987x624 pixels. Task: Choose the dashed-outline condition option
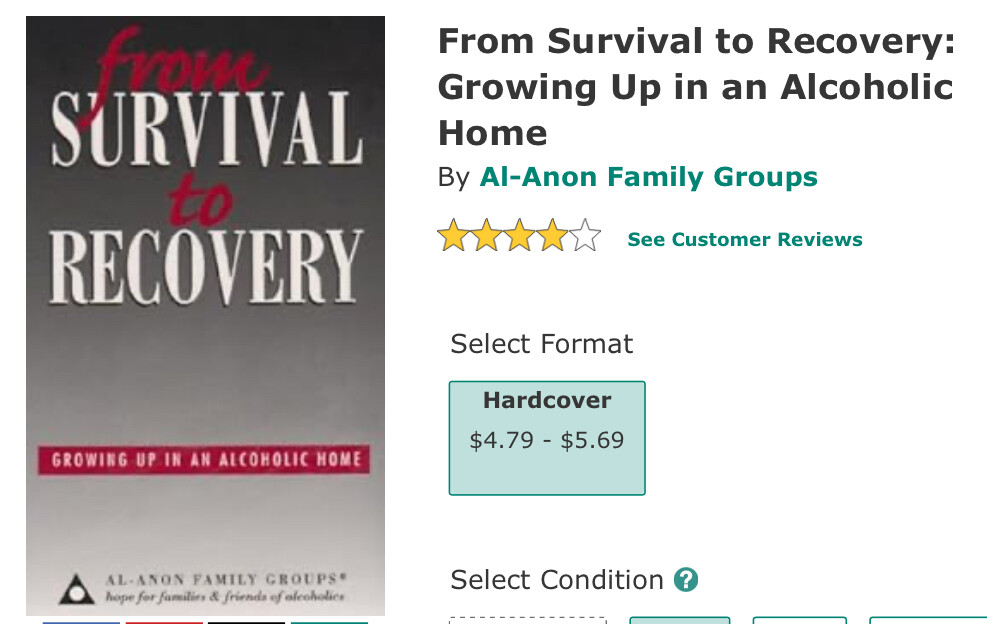click(527, 620)
